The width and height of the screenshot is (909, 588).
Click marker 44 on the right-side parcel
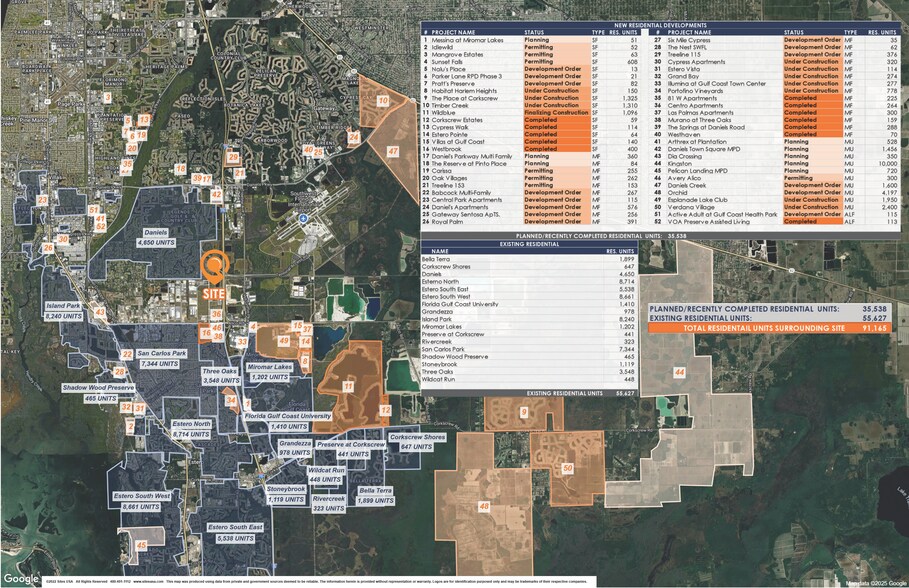tap(679, 372)
